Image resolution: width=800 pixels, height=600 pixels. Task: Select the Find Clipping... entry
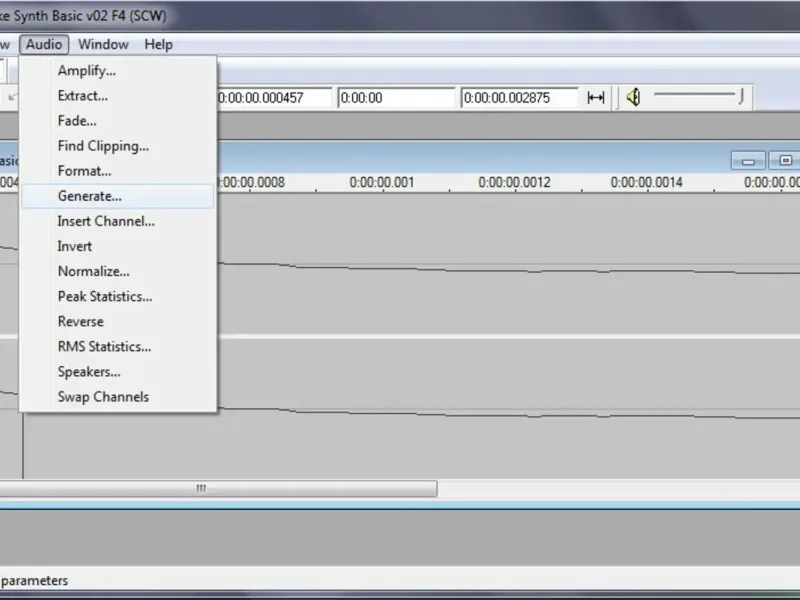click(118, 146)
